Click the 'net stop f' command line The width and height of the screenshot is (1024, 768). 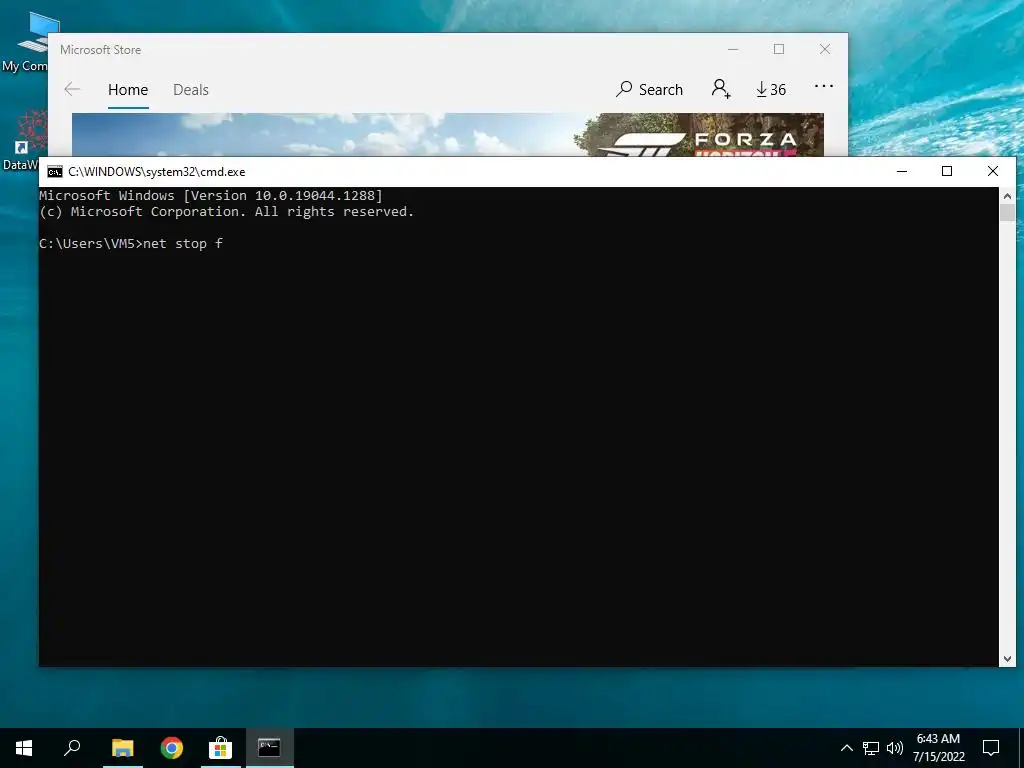click(x=131, y=244)
